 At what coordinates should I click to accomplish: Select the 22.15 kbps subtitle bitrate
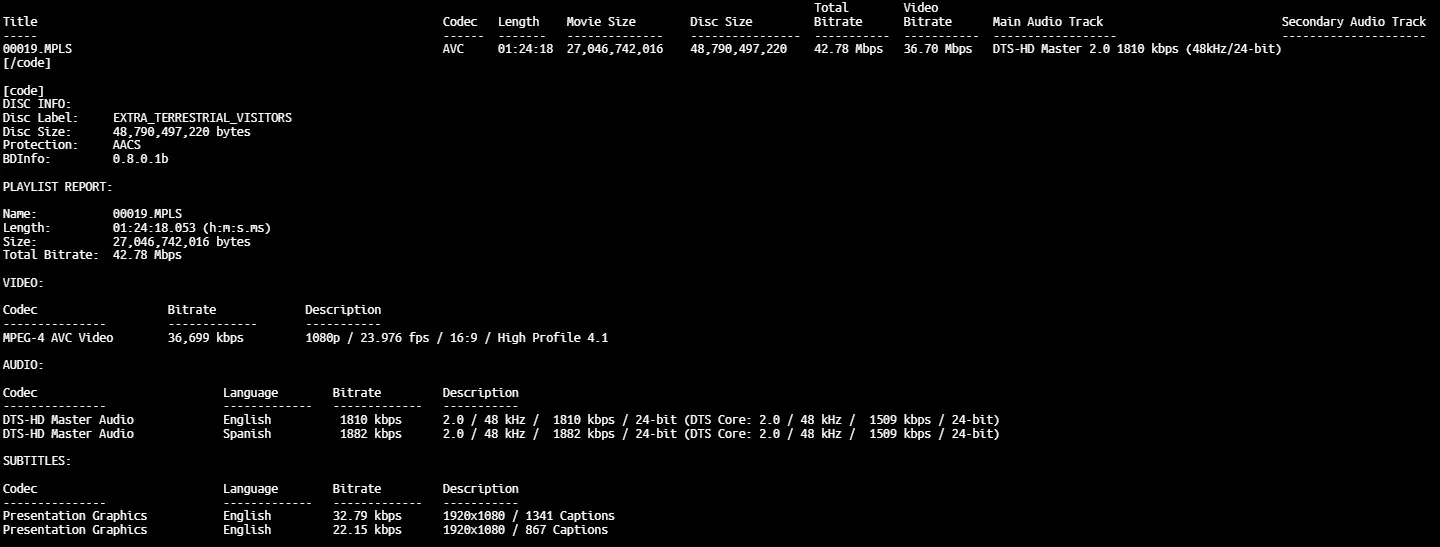point(367,530)
